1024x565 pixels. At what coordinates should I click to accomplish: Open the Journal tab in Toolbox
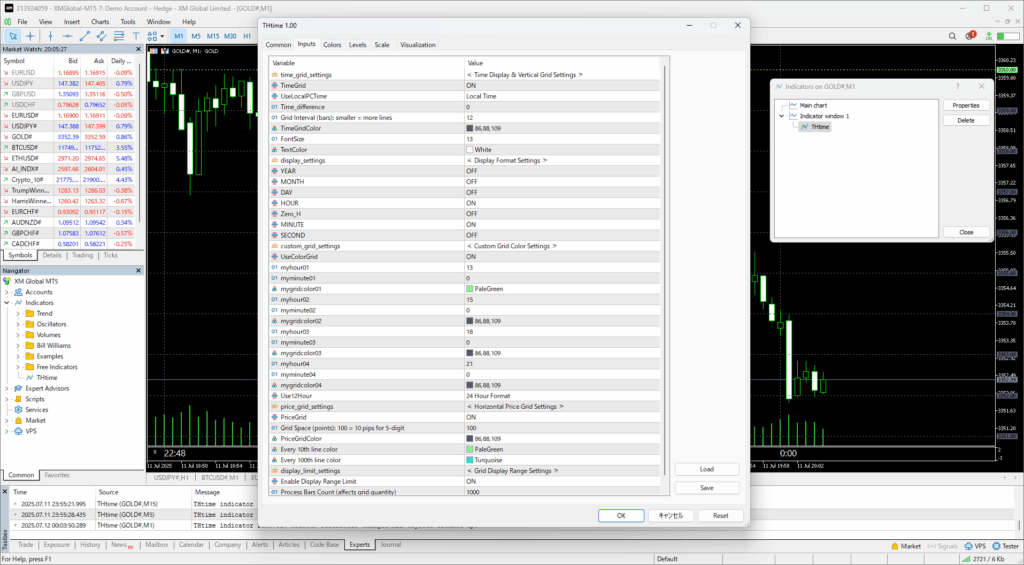pos(391,545)
